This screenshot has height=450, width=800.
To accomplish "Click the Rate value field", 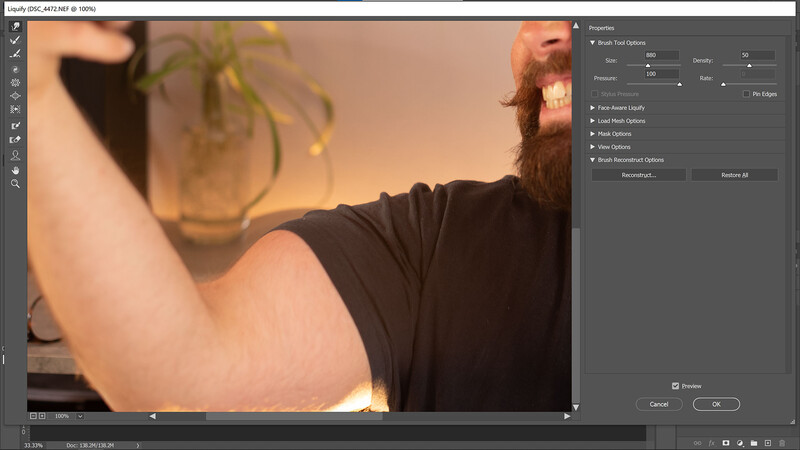I will click(x=757, y=74).
